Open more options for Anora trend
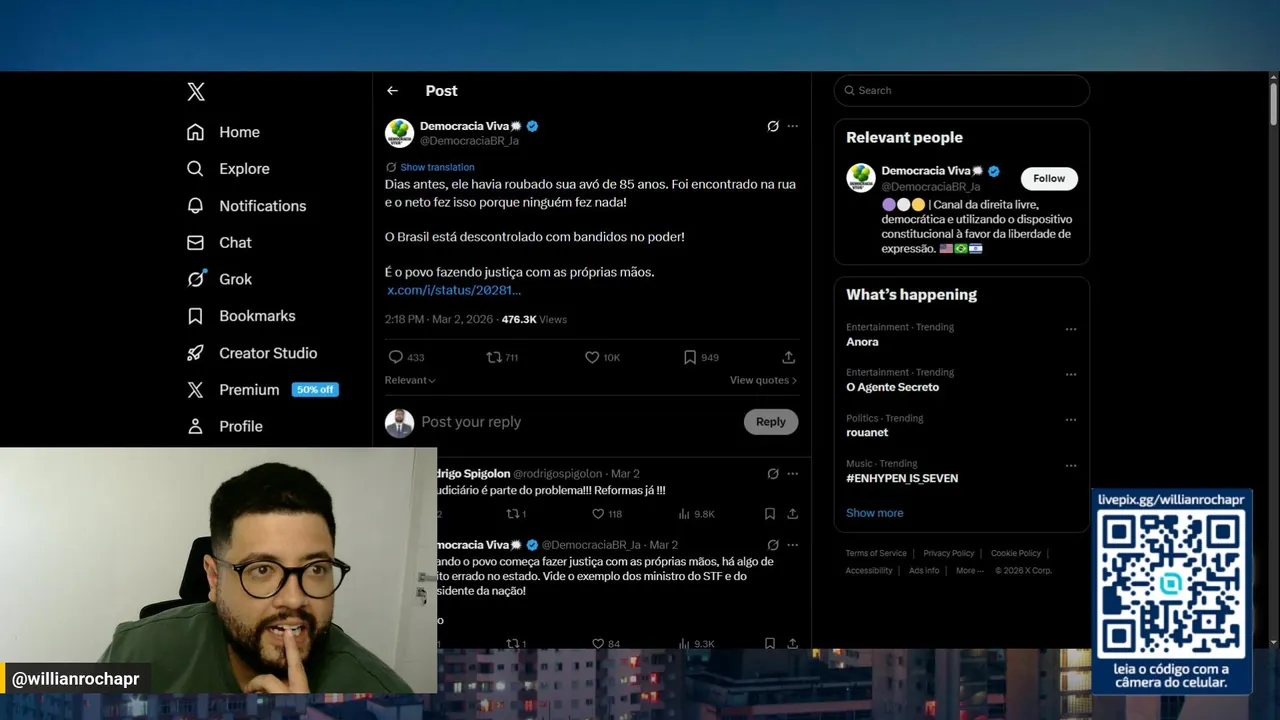 click(x=1071, y=329)
